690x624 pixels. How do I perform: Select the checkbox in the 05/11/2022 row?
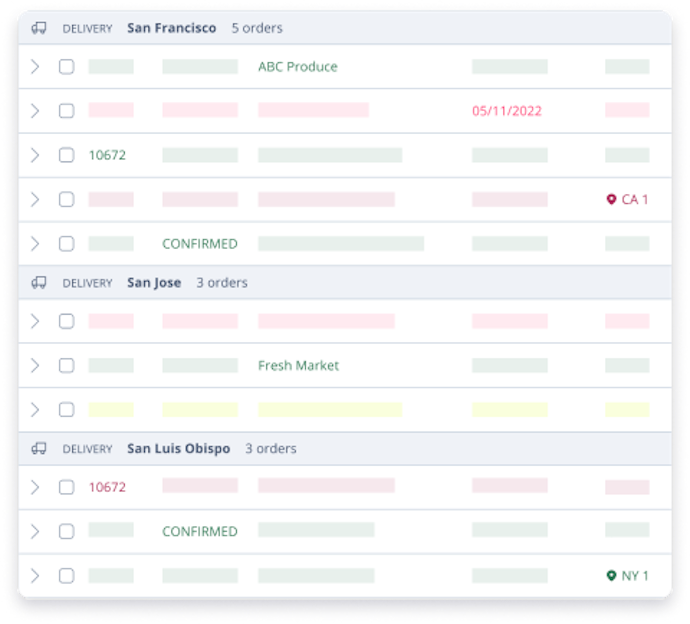66,110
